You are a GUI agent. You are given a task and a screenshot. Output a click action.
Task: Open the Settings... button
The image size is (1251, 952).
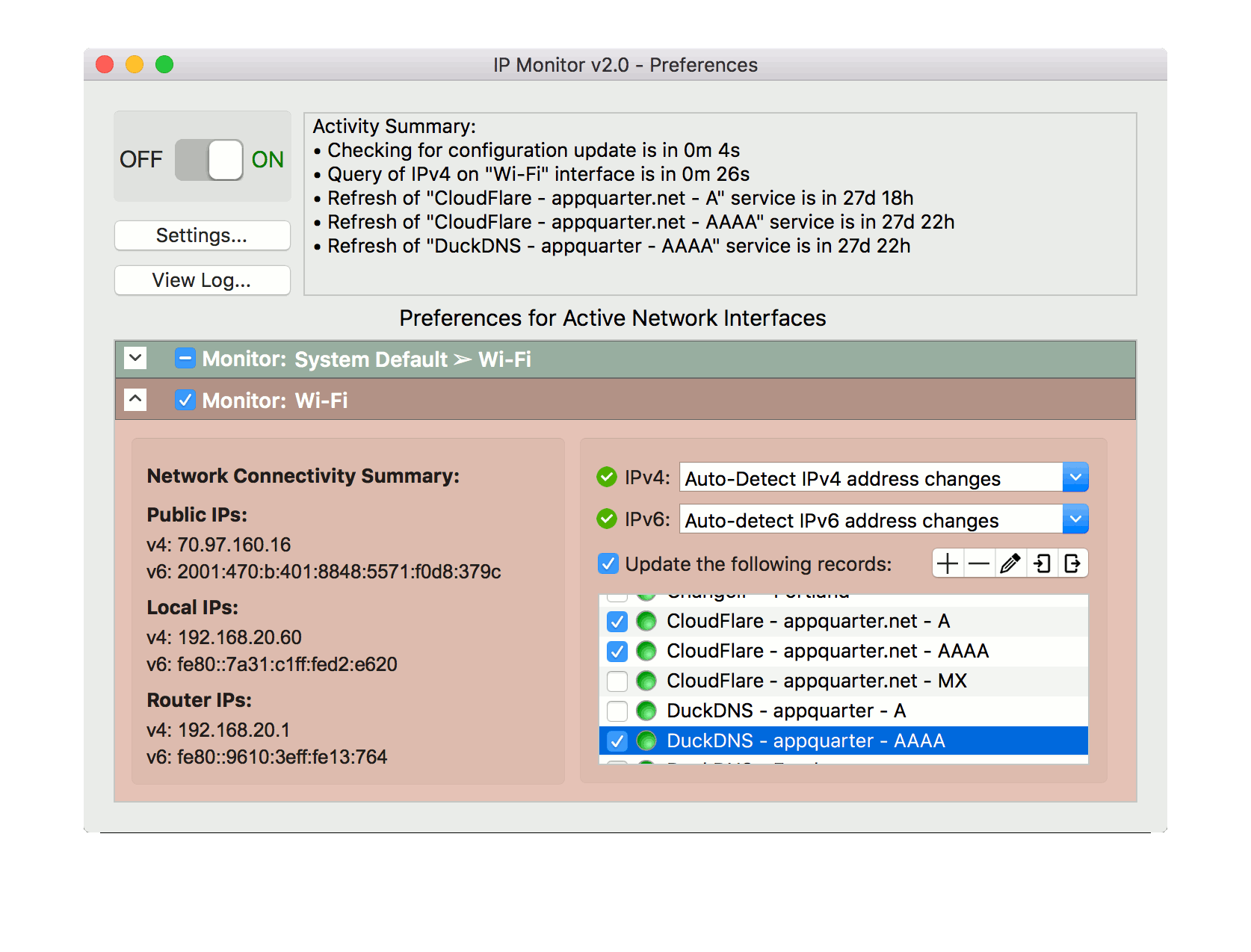click(x=202, y=235)
